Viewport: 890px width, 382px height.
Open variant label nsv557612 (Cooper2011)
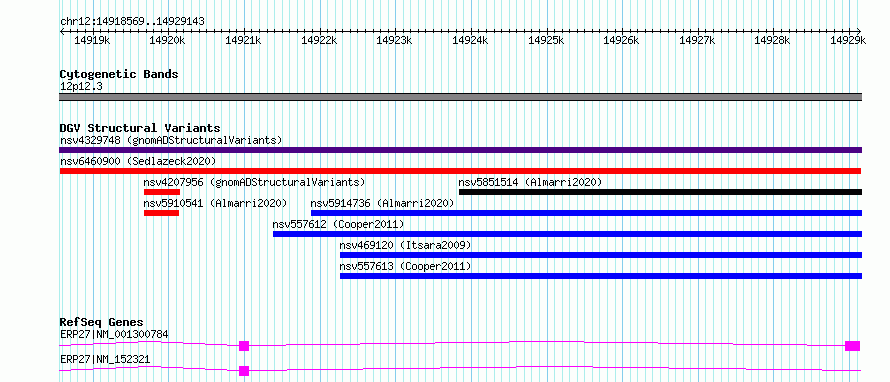tap(338, 224)
